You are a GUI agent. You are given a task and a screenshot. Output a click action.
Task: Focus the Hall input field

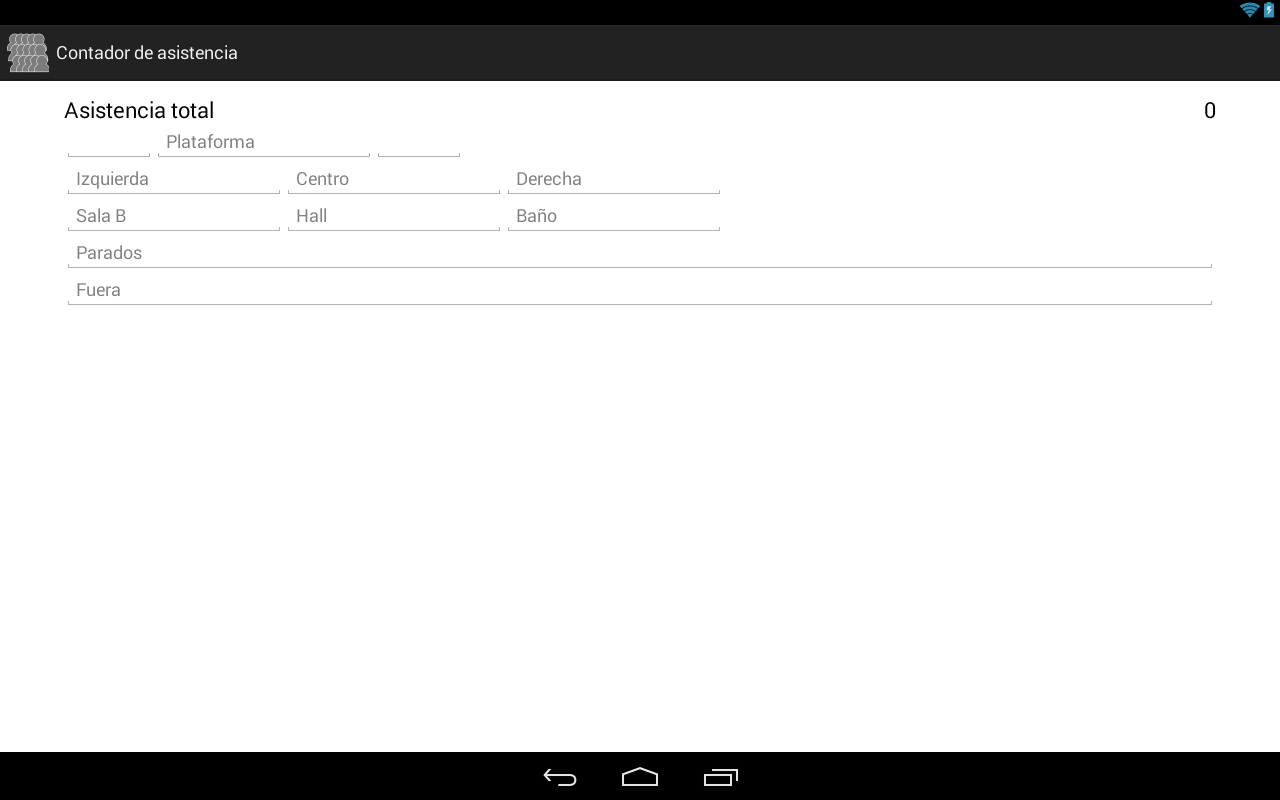point(394,216)
